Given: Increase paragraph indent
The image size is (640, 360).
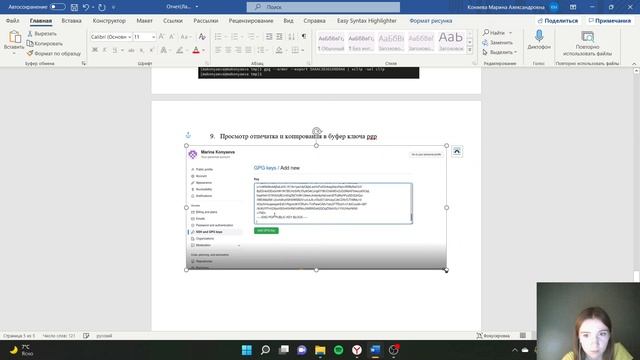Looking at the screenshot, I should 279,37.
